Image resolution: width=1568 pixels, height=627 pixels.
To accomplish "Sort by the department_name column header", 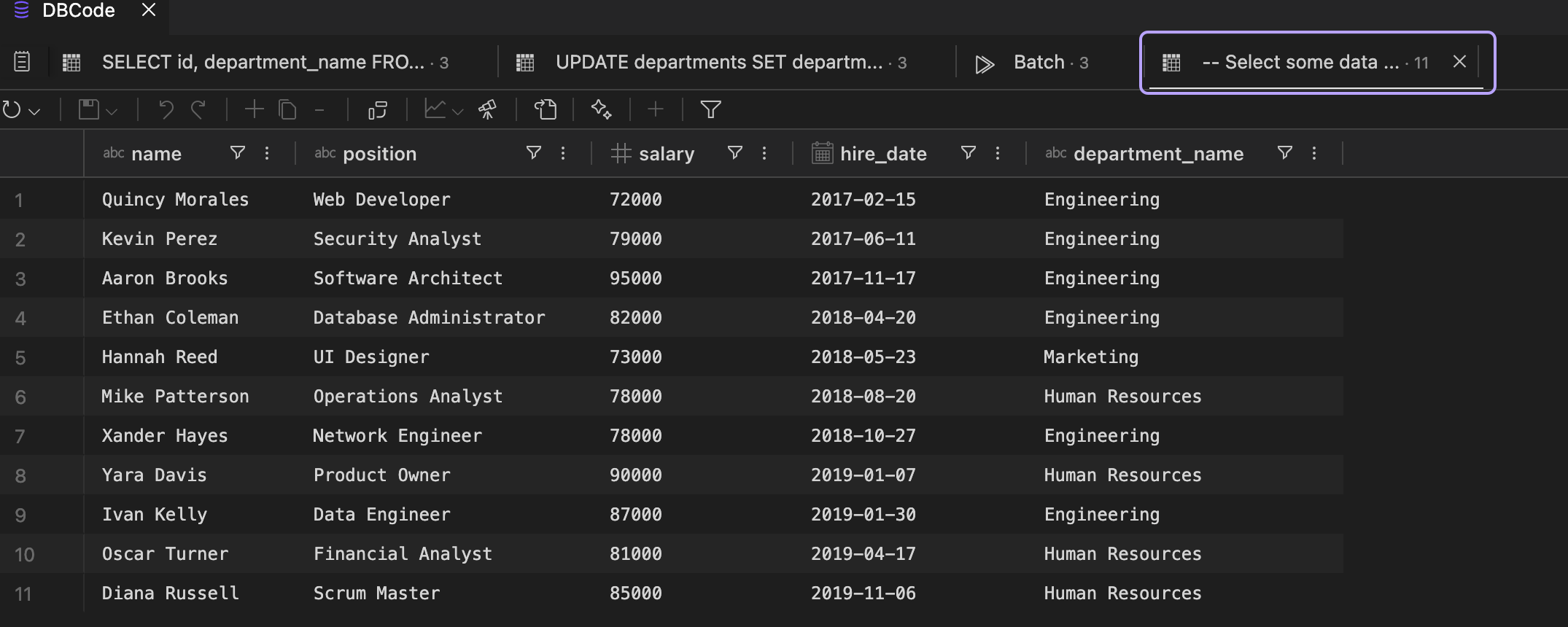I will click(1158, 154).
